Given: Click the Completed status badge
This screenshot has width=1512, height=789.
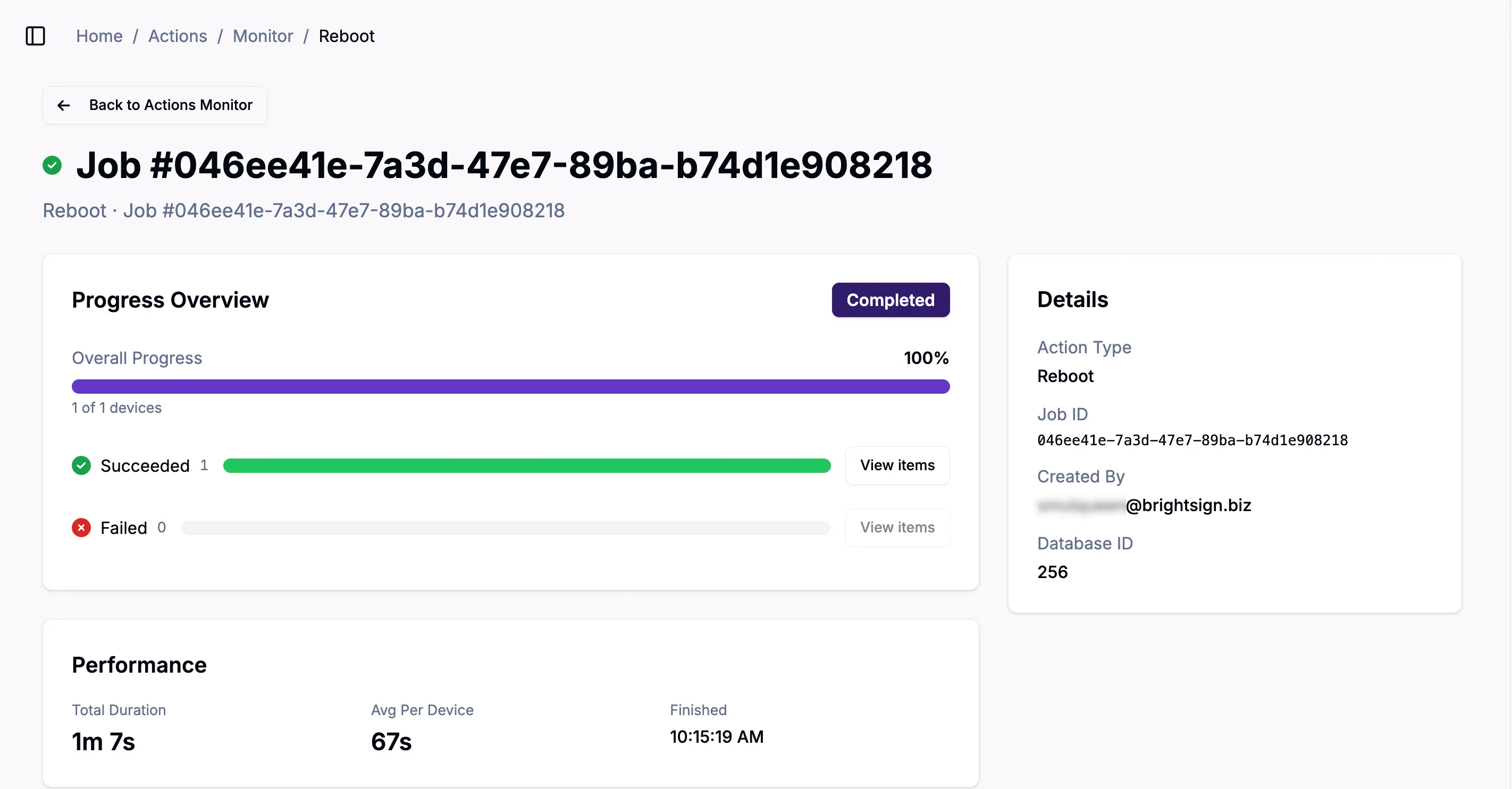Looking at the screenshot, I should coord(891,300).
